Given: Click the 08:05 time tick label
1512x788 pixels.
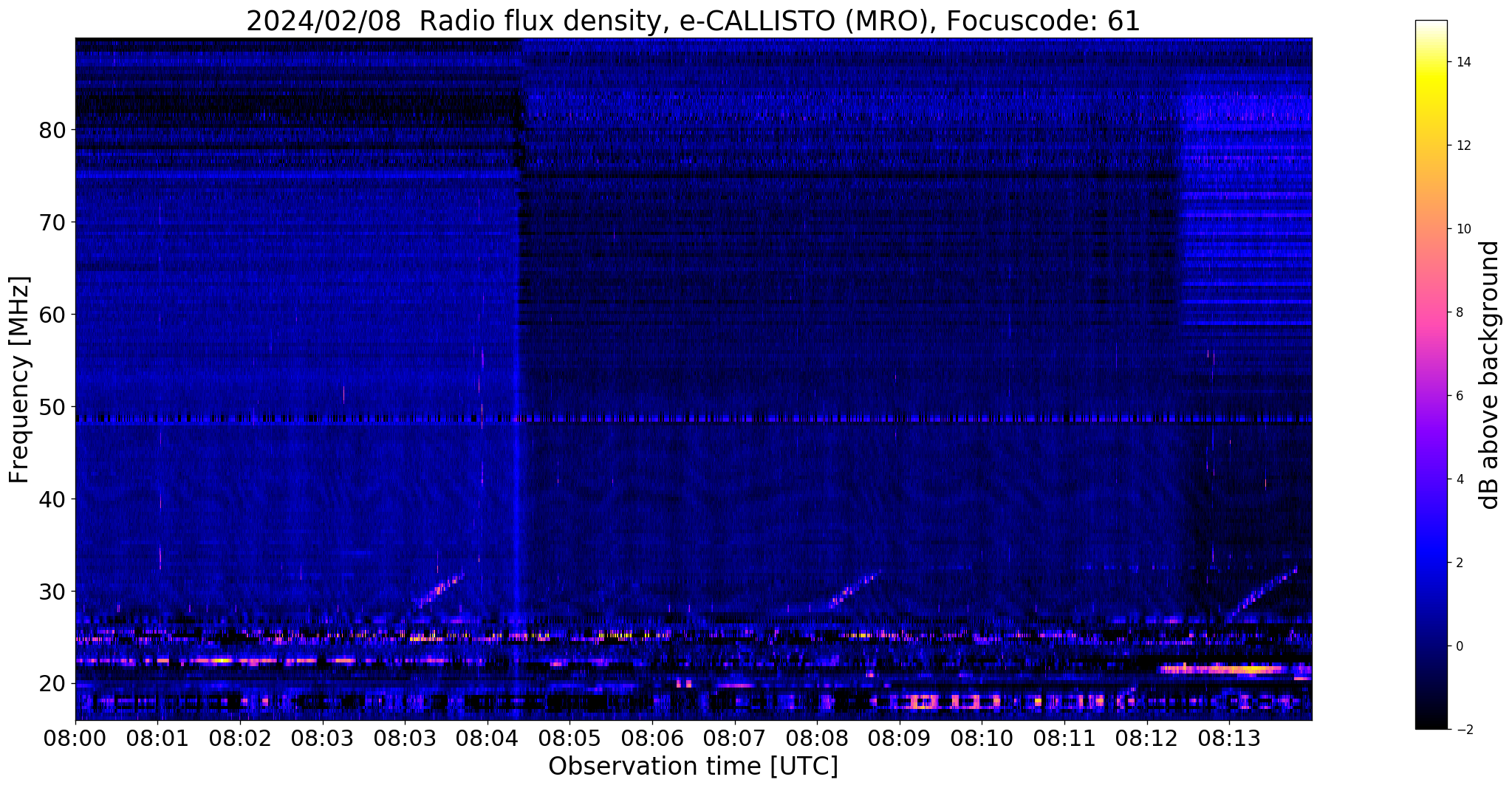Looking at the screenshot, I should click(569, 739).
